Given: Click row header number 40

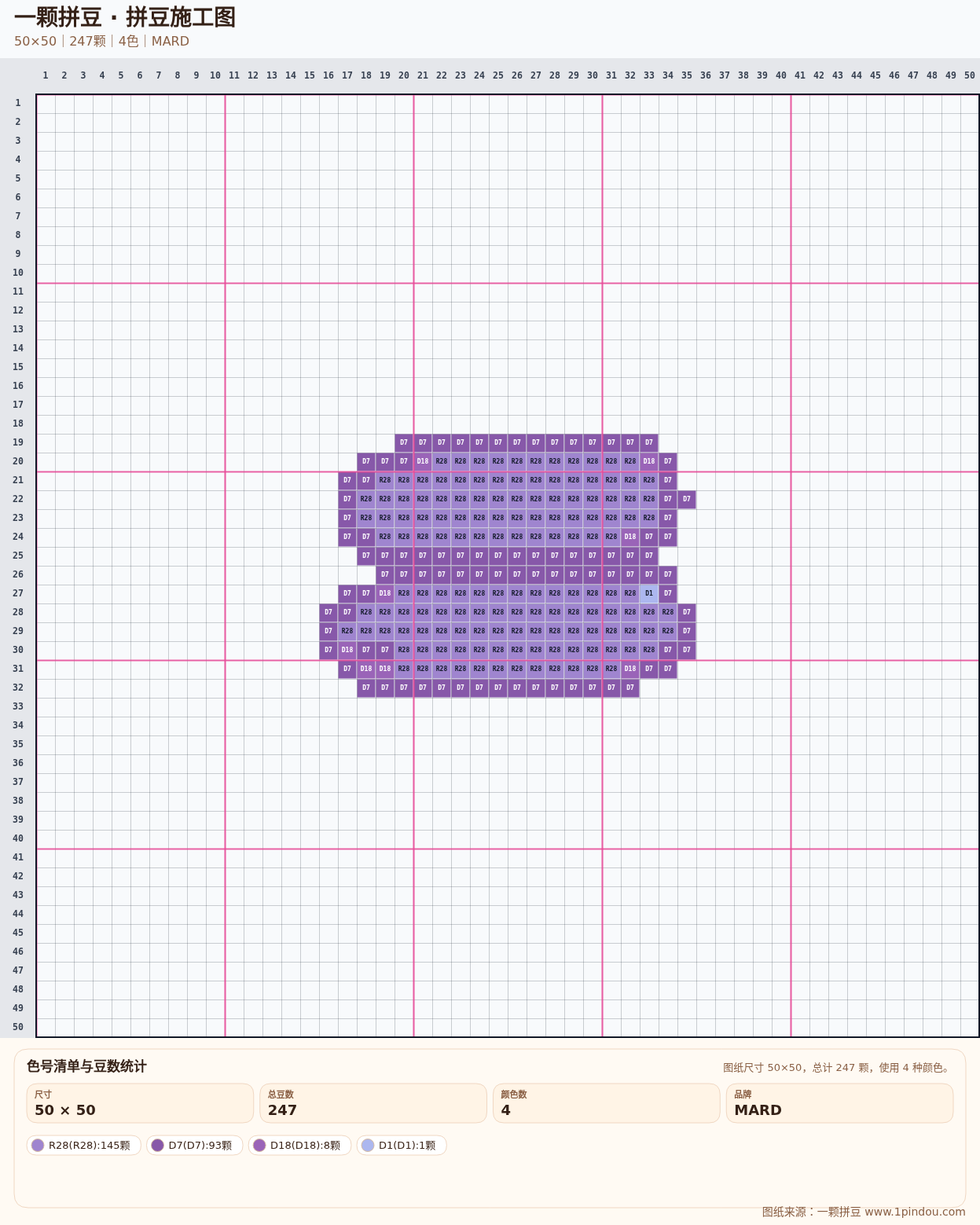Looking at the screenshot, I should click(x=18, y=838).
